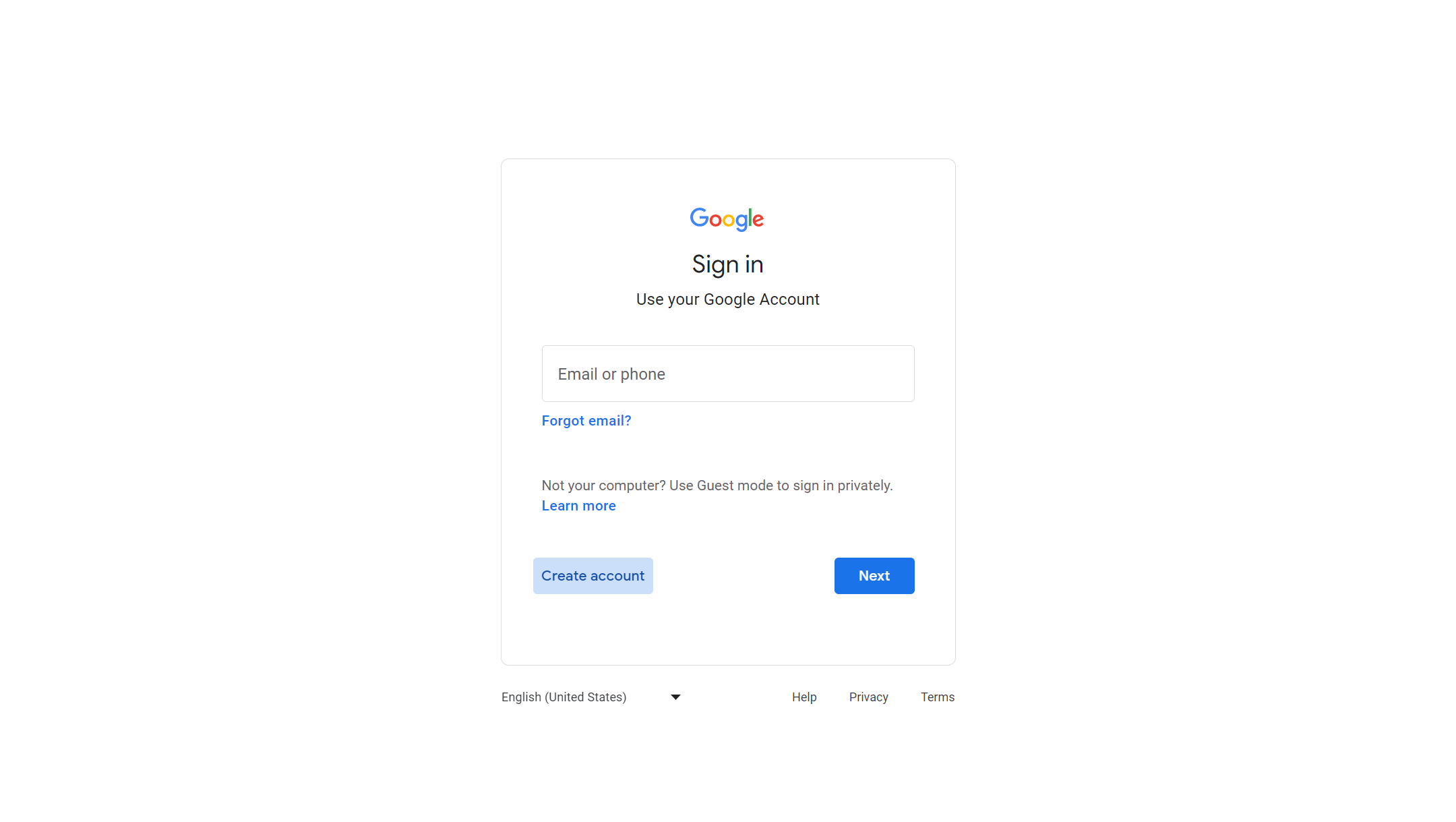Screen dimensions: 1456x822
Task: Open the Help page link
Action: click(x=804, y=697)
